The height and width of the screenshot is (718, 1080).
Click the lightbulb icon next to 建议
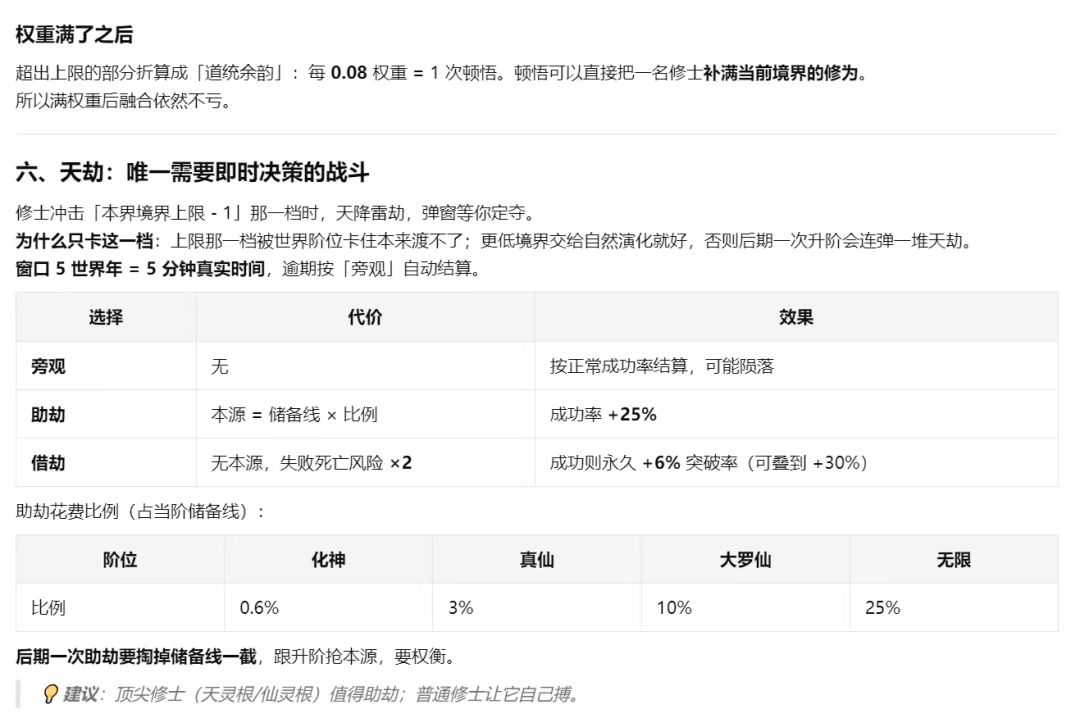point(50,694)
